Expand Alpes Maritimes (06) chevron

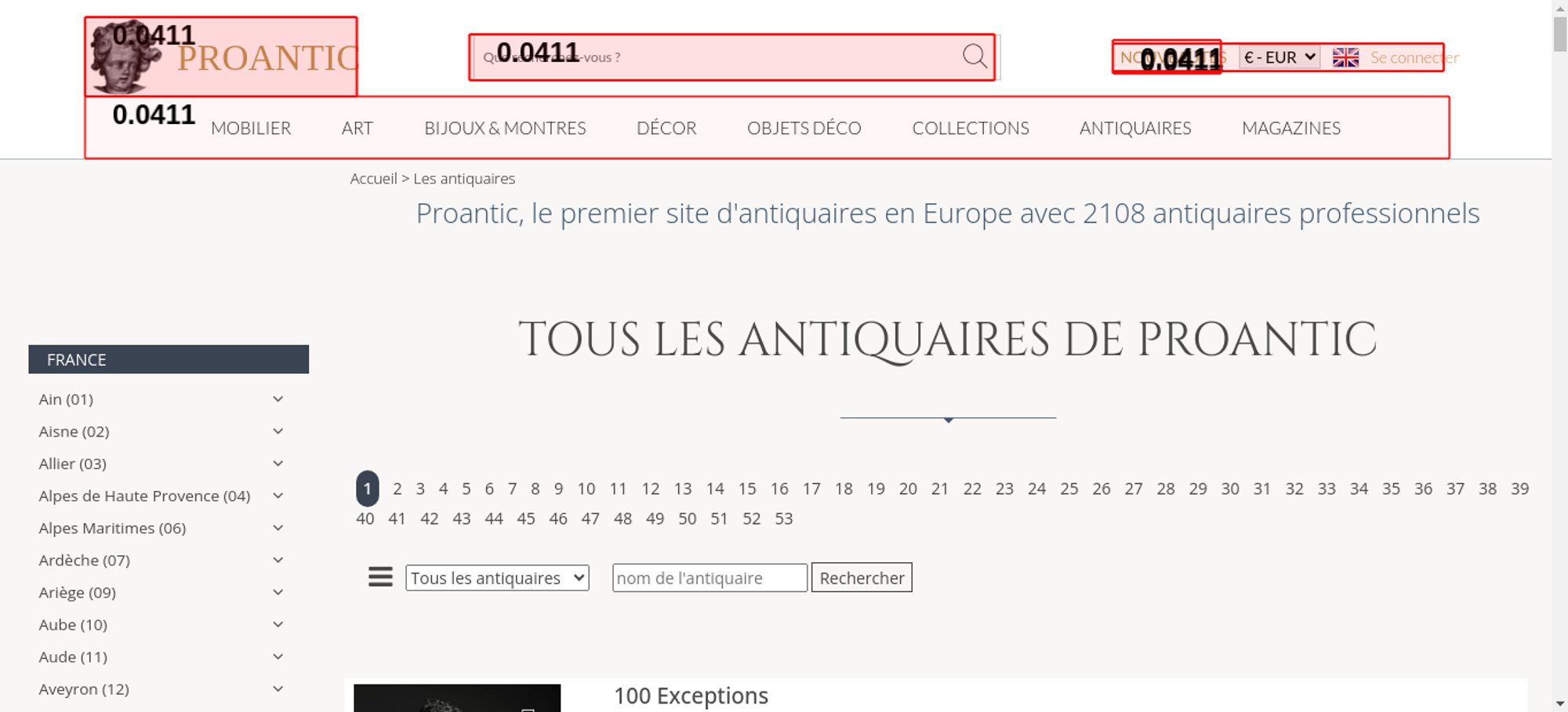click(x=278, y=528)
